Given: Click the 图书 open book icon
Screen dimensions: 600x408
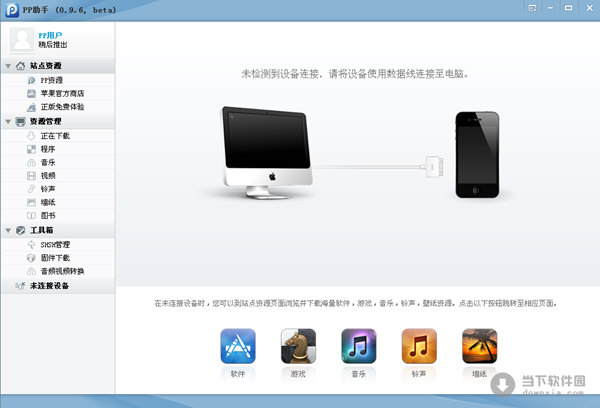Looking at the screenshot, I should (x=31, y=215).
